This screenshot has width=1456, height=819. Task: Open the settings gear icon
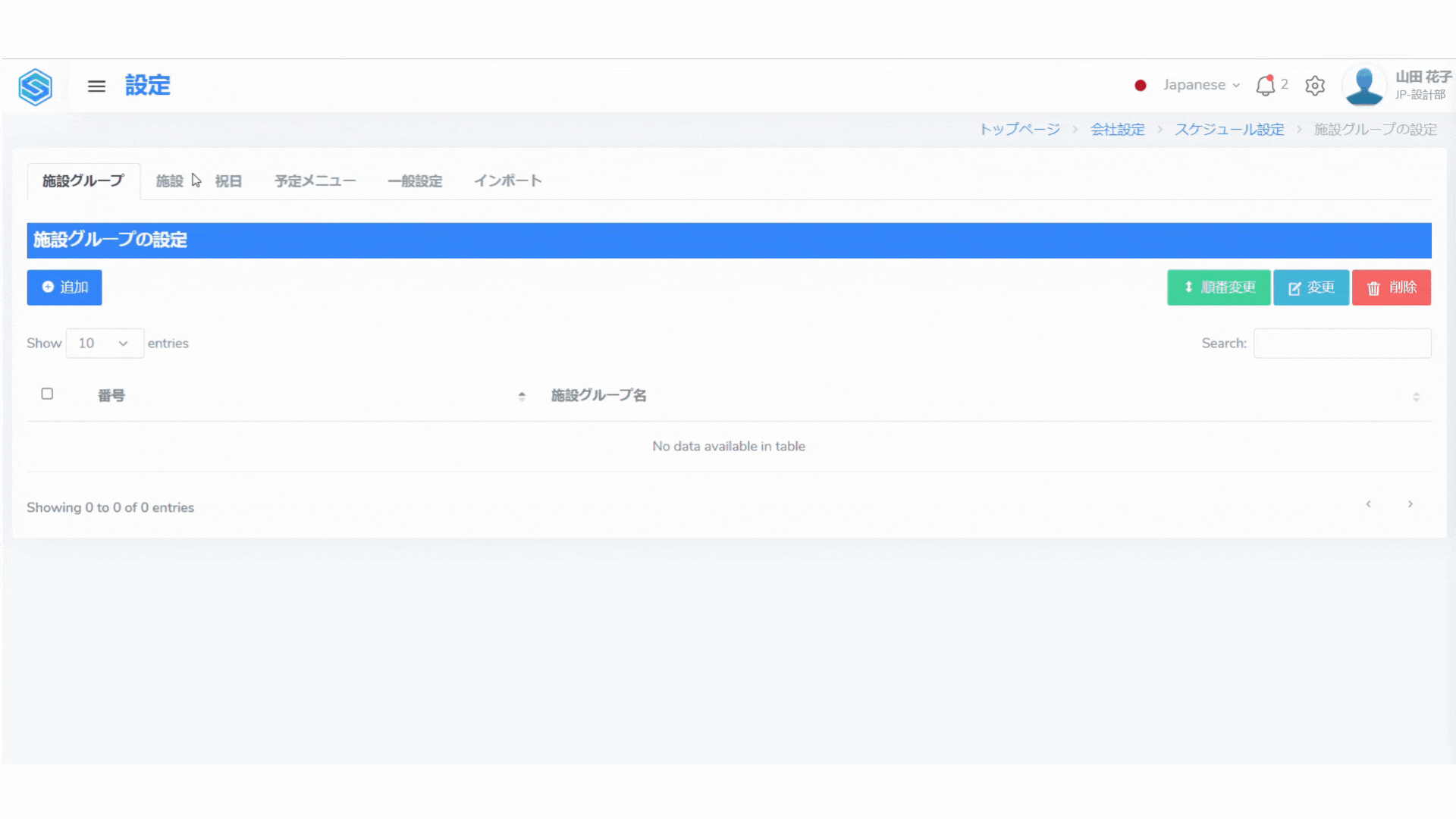(1315, 86)
